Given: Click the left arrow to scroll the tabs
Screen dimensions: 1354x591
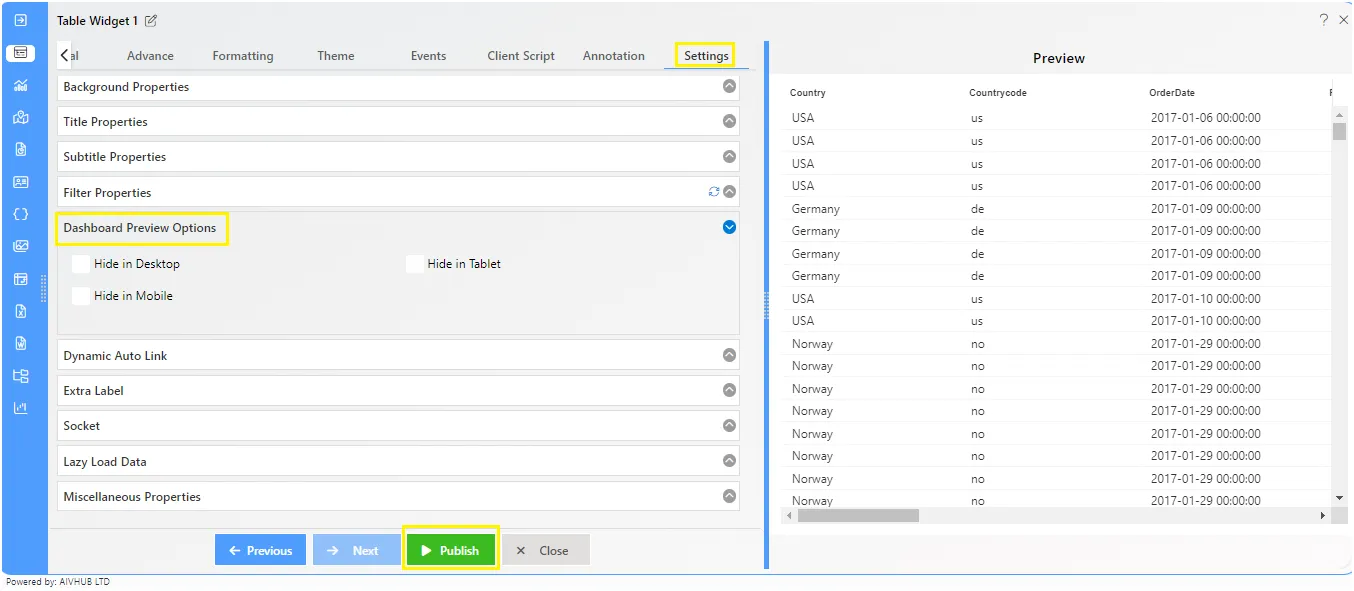Looking at the screenshot, I should coord(64,56).
